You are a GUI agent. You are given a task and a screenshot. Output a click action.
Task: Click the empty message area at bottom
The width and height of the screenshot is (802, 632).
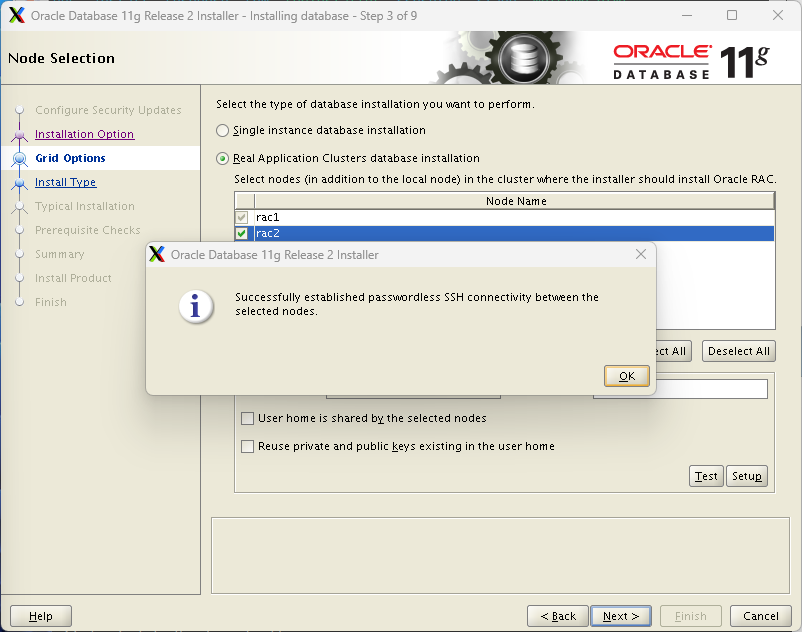click(500, 556)
